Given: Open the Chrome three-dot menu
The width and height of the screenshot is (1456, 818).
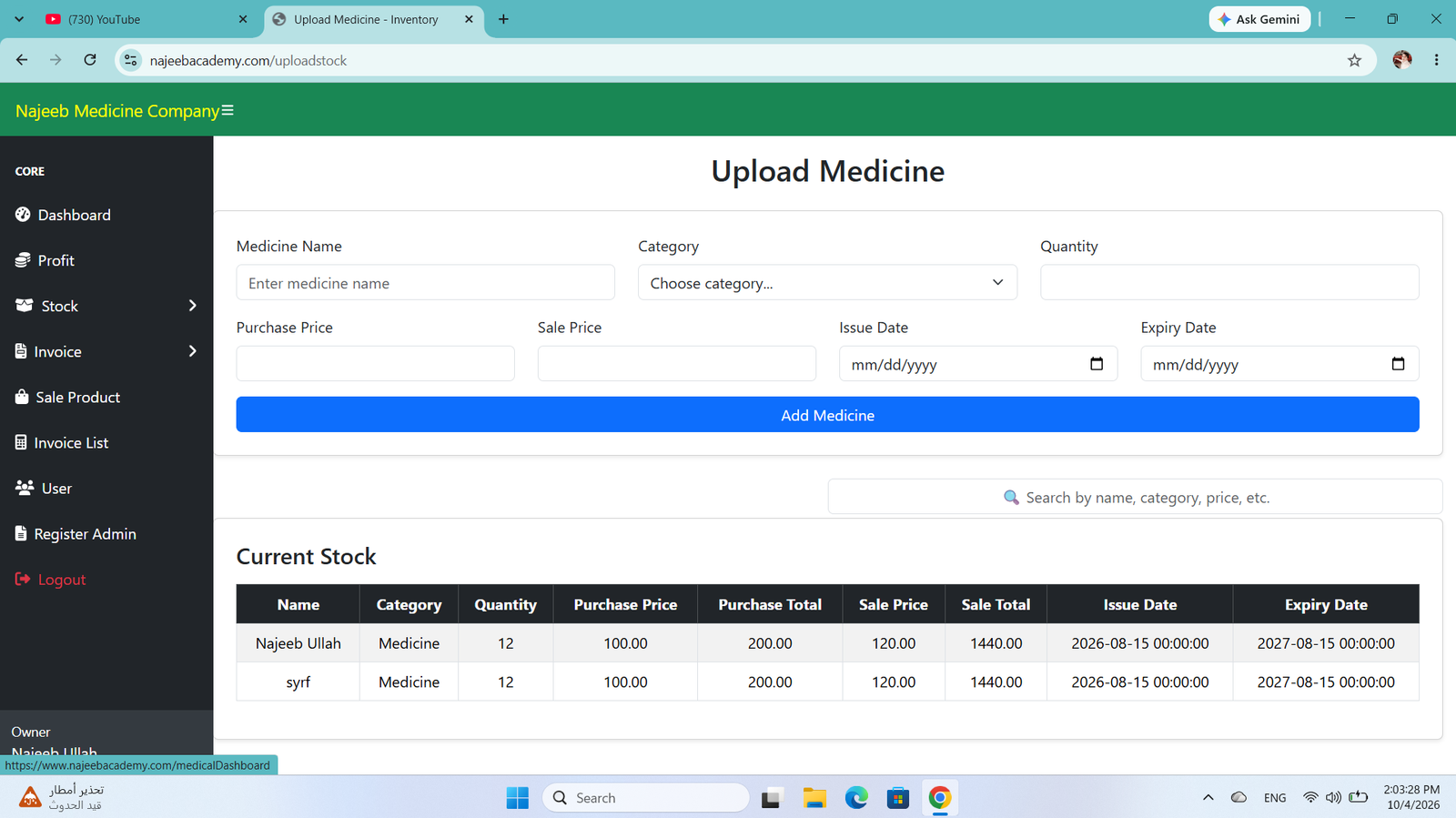Looking at the screenshot, I should (x=1437, y=60).
